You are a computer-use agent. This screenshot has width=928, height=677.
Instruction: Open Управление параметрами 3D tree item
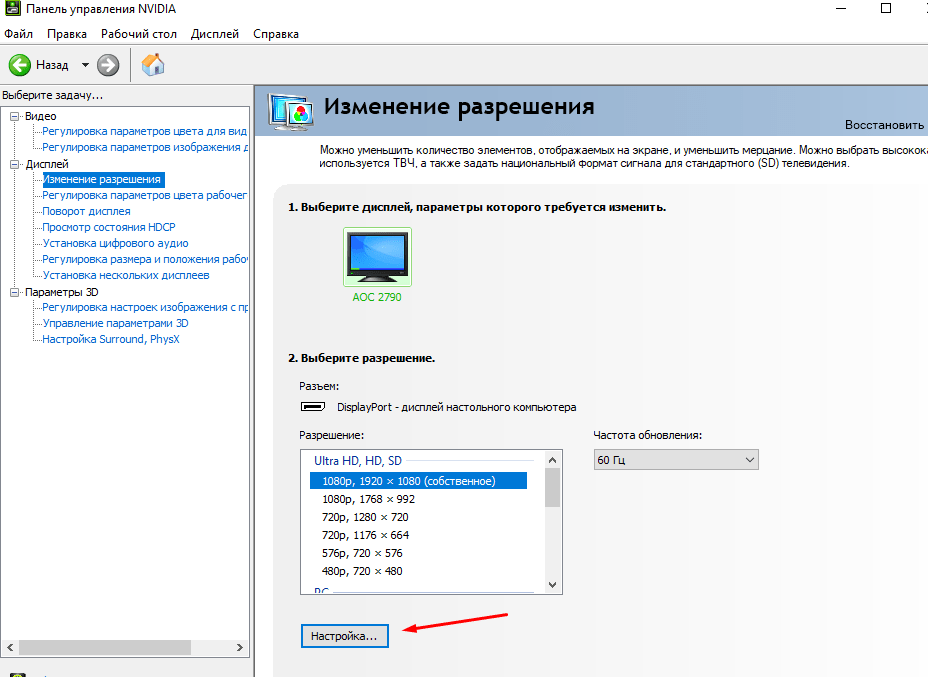(115, 324)
